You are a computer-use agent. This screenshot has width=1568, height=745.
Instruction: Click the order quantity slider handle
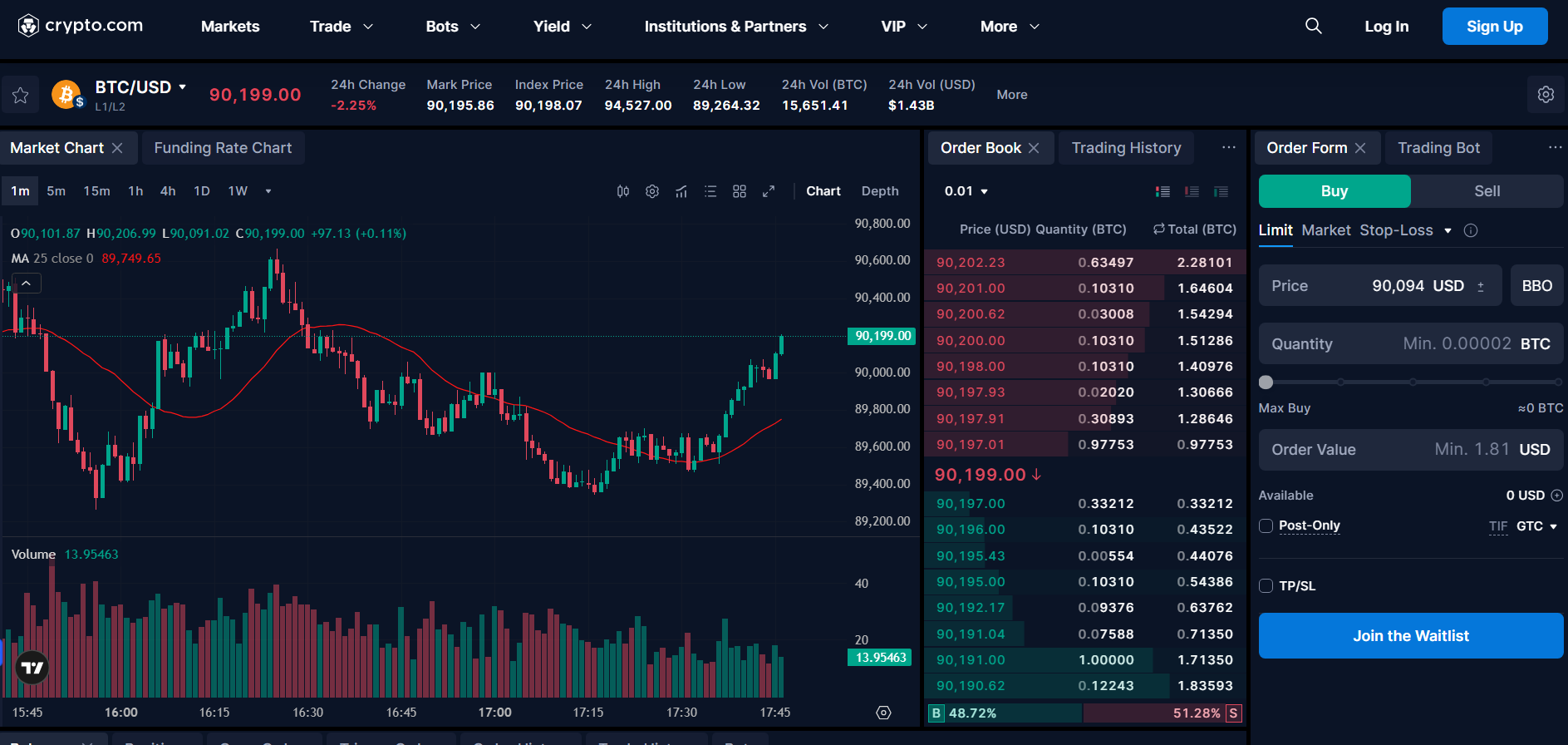(1266, 382)
